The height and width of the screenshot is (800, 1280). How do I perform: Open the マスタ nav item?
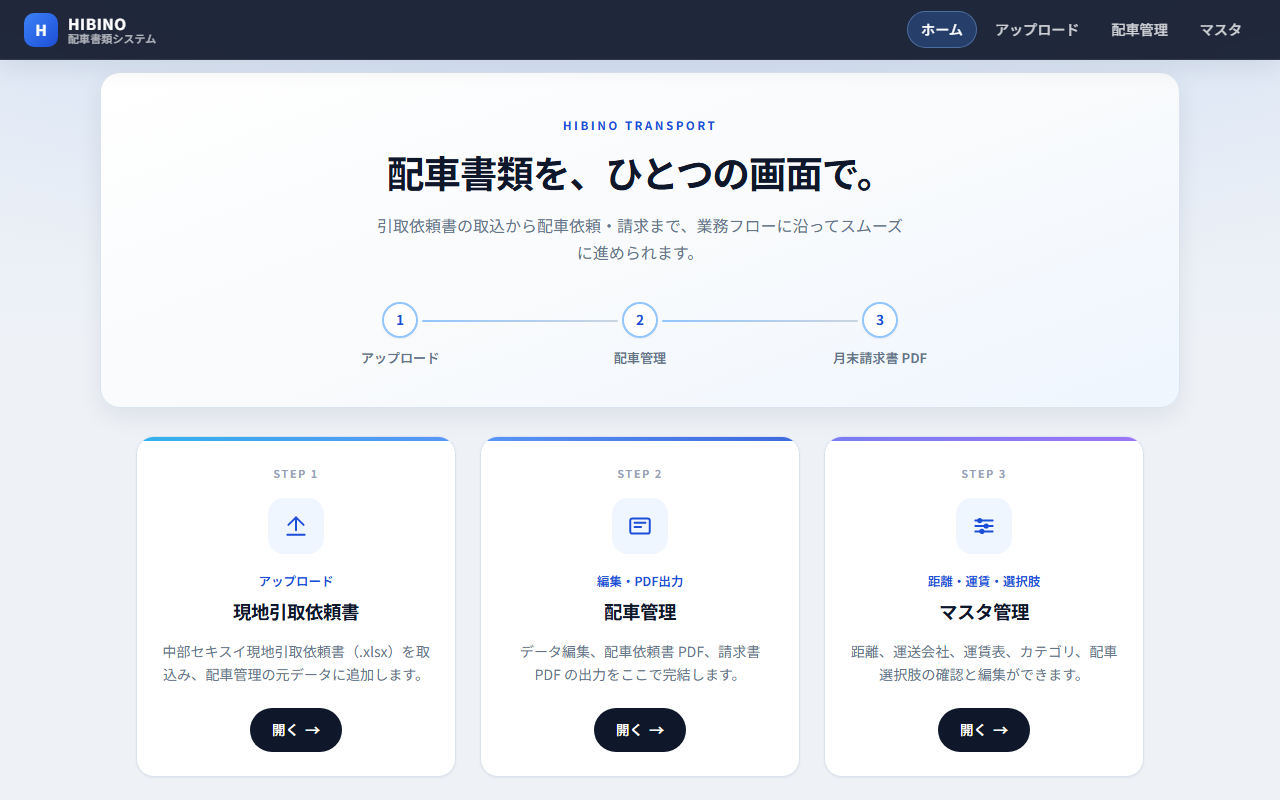tap(1221, 30)
